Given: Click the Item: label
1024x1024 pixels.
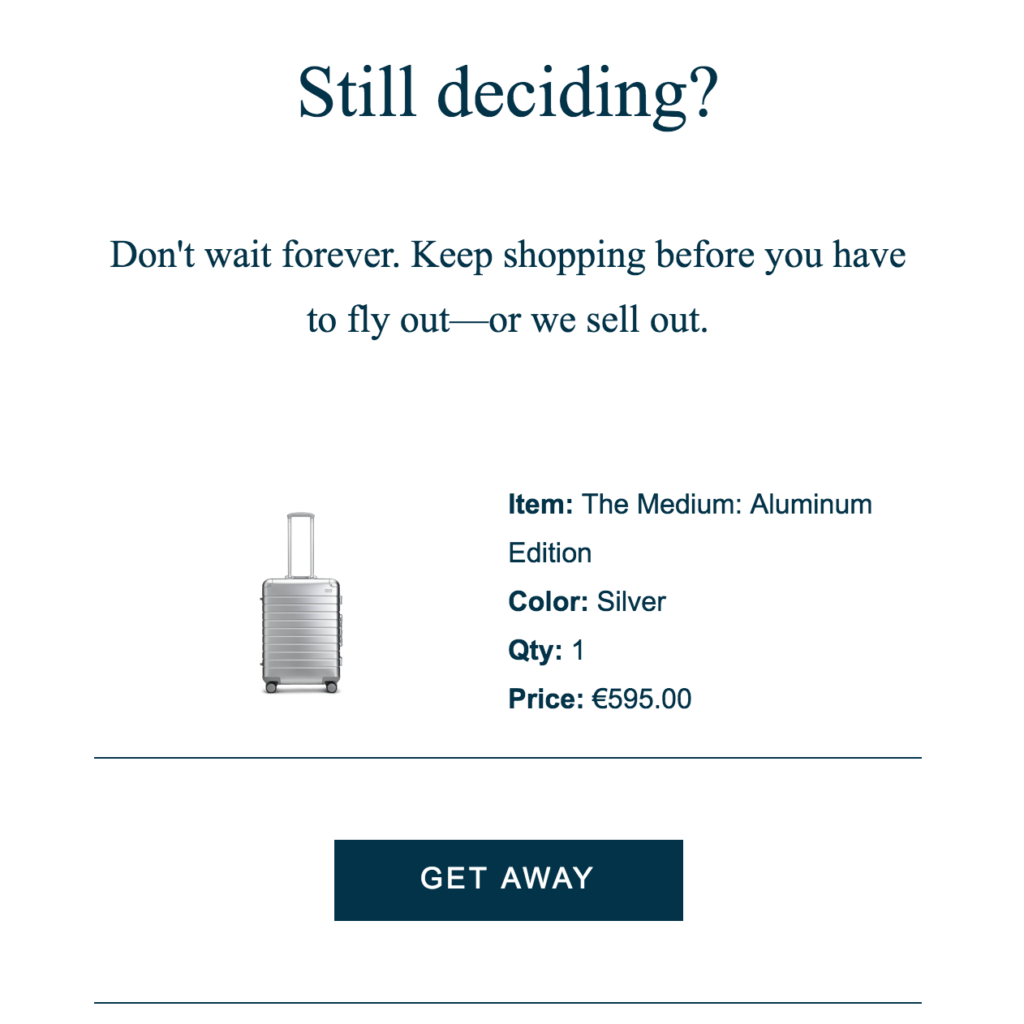Looking at the screenshot, I should tap(540, 504).
